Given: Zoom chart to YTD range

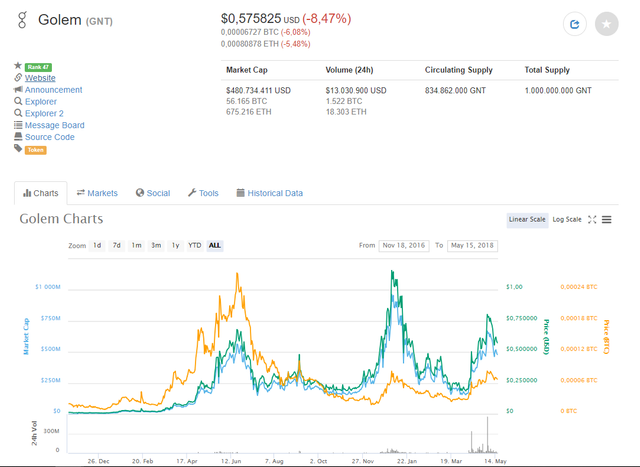Looking at the screenshot, I should coord(195,245).
